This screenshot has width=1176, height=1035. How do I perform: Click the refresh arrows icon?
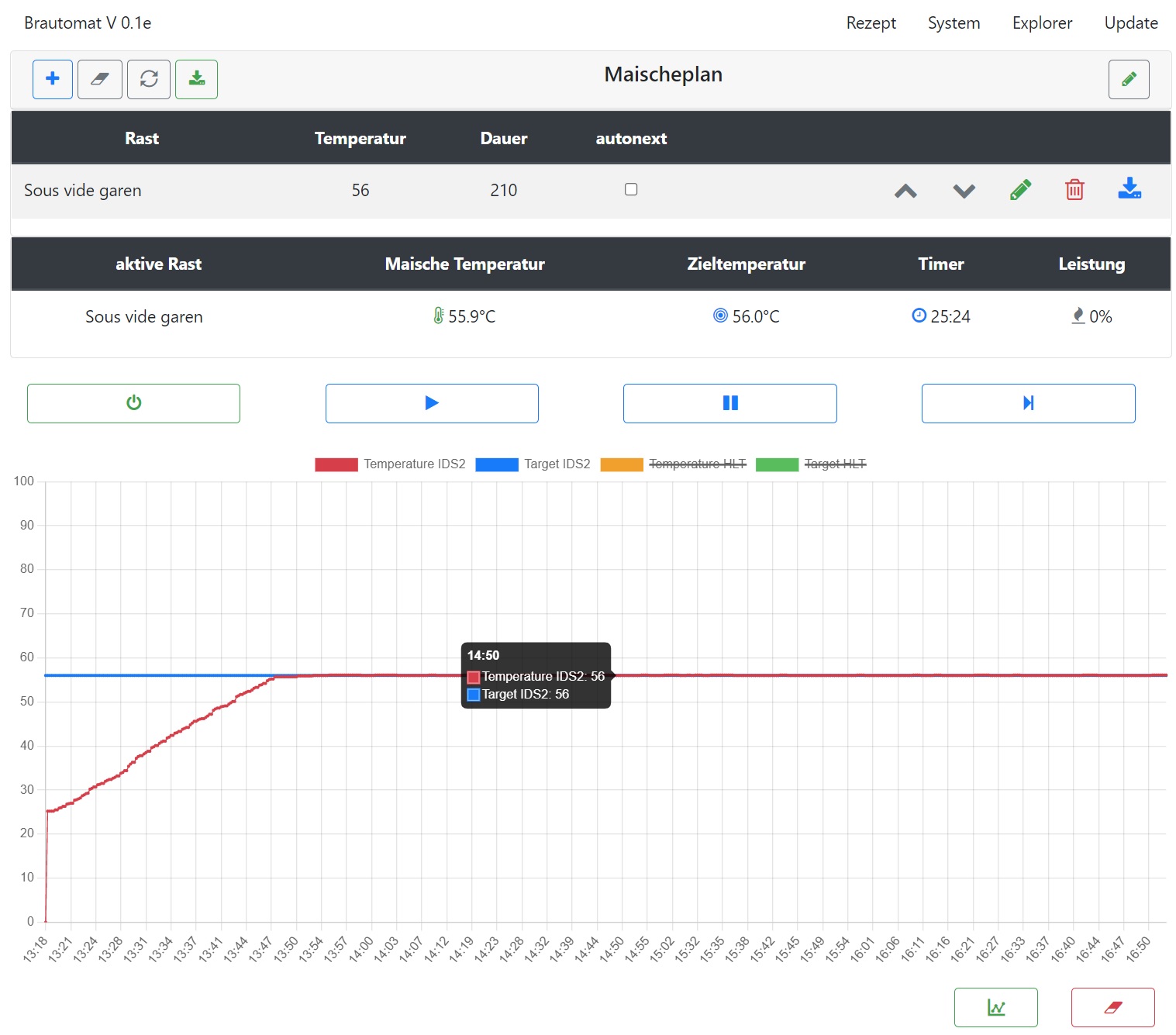click(149, 79)
